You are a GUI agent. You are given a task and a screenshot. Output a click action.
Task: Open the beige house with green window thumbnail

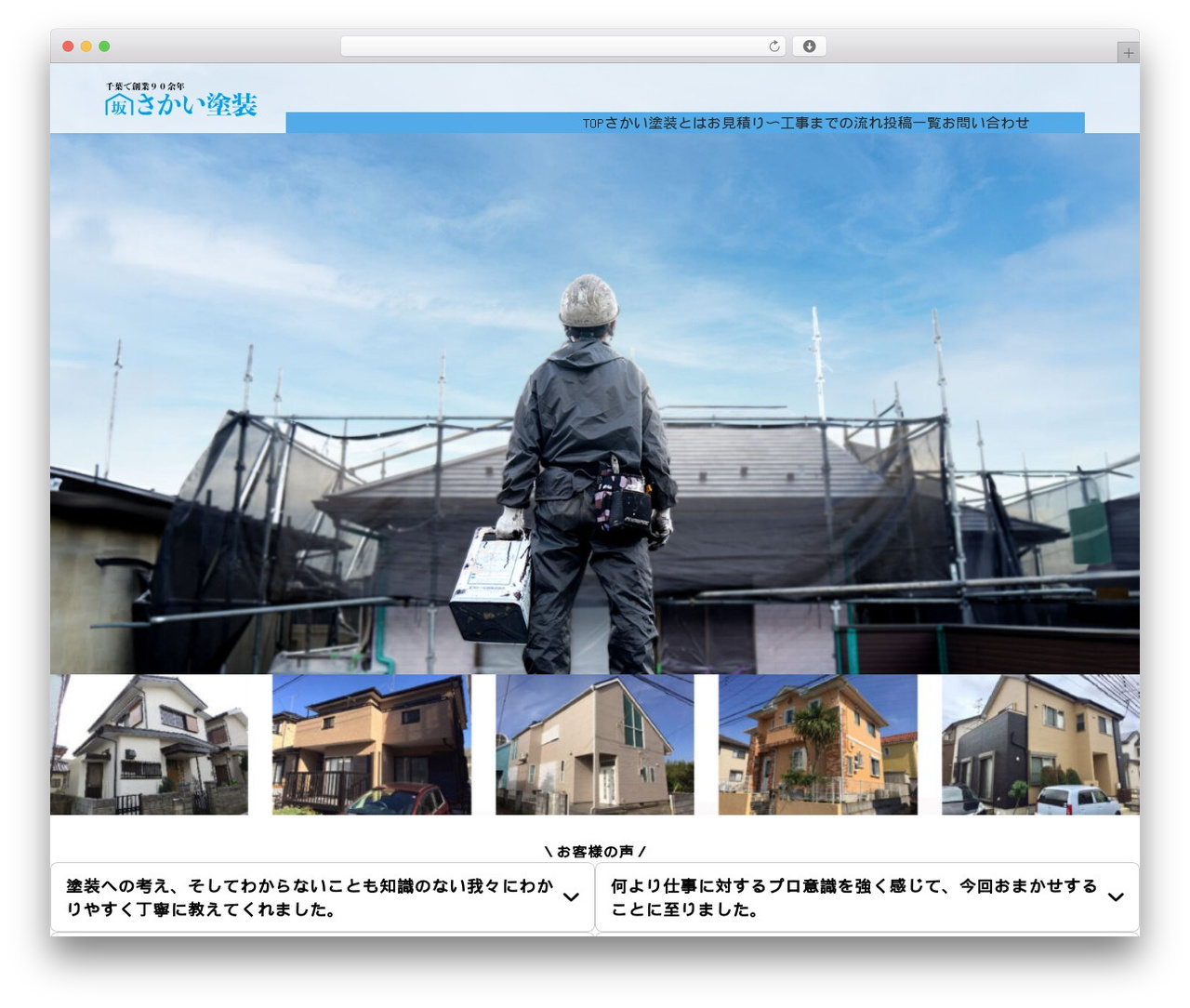coord(595,745)
